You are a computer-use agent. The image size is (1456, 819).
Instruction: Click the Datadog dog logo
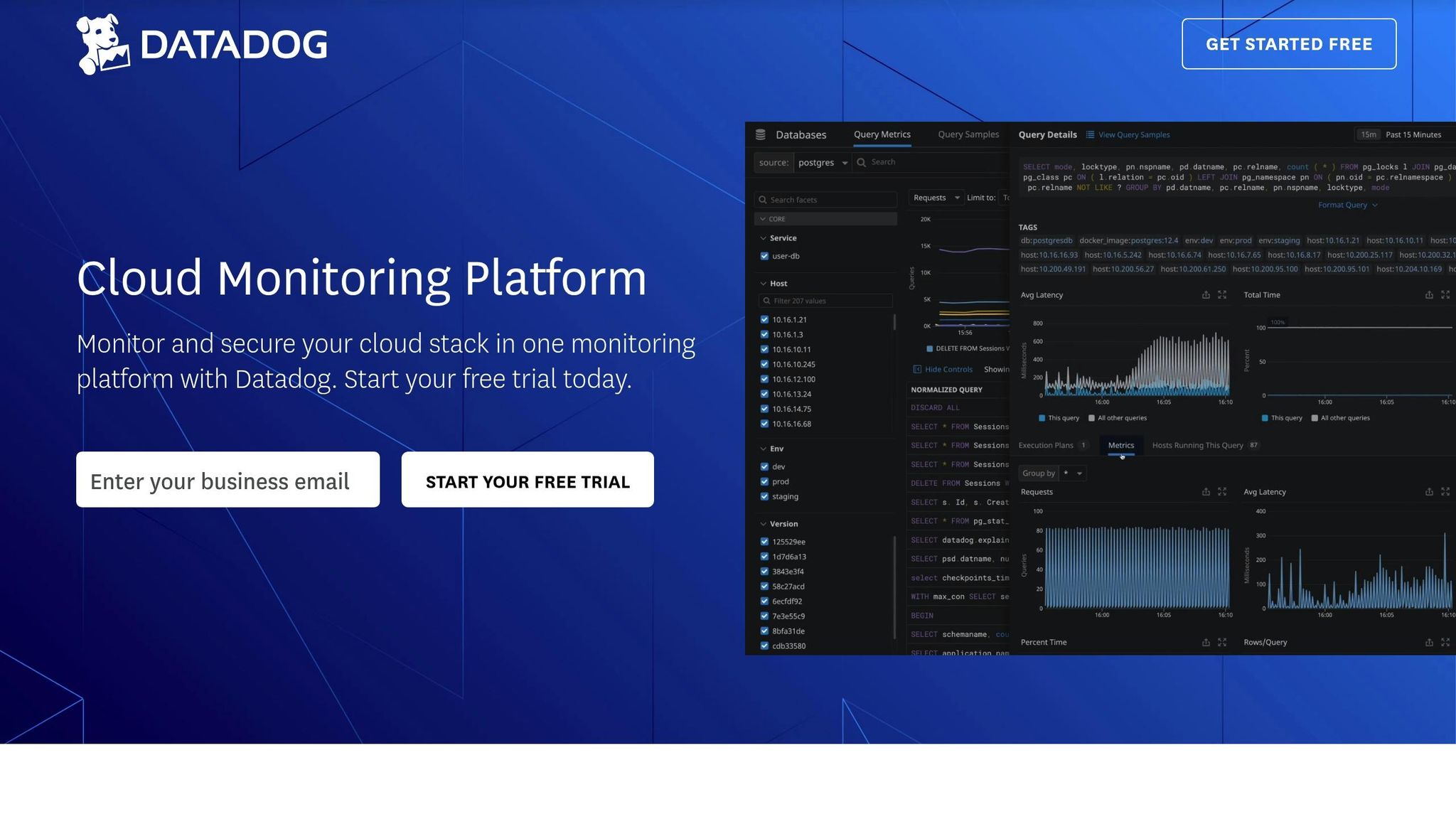click(x=103, y=44)
